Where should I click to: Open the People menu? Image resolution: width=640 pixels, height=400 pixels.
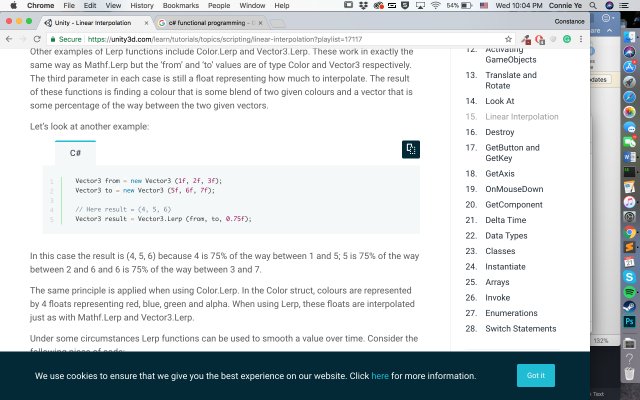(219, 5)
